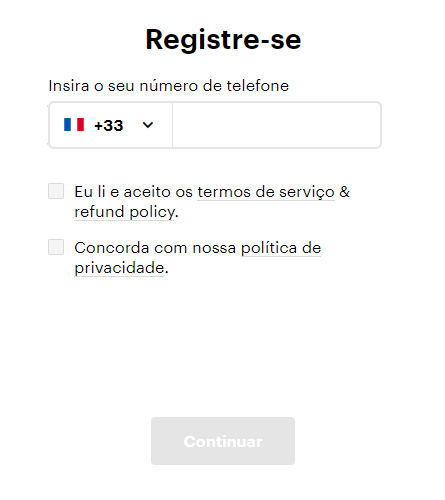Viewport: 445px width, 500px height.
Task: Open the 'termos de serviço' link
Action: [x=266, y=192]
